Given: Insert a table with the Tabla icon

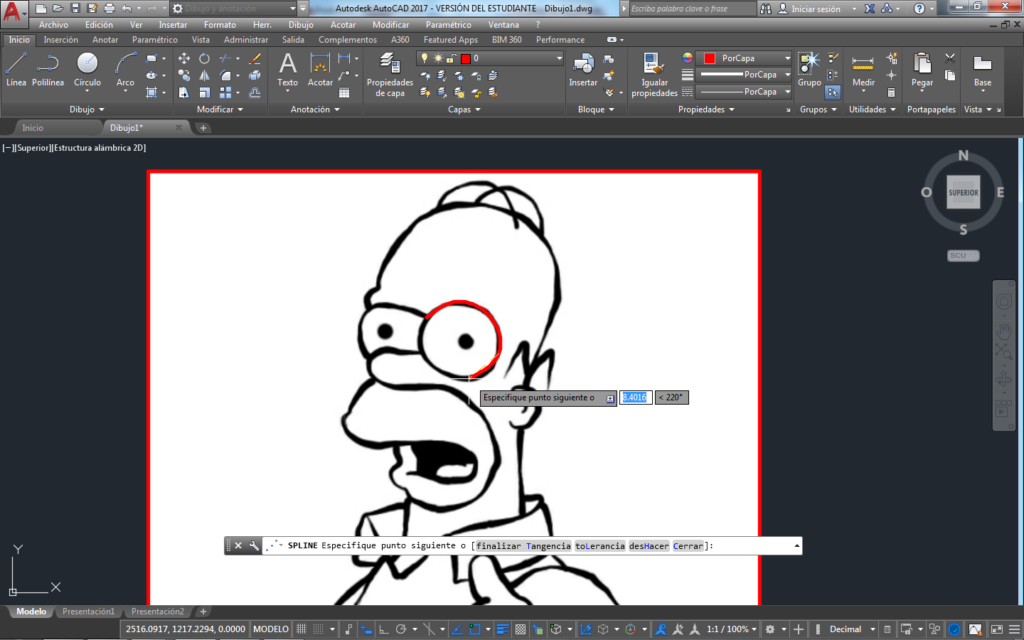Looking at the screenshot, I should coord(344,93).
